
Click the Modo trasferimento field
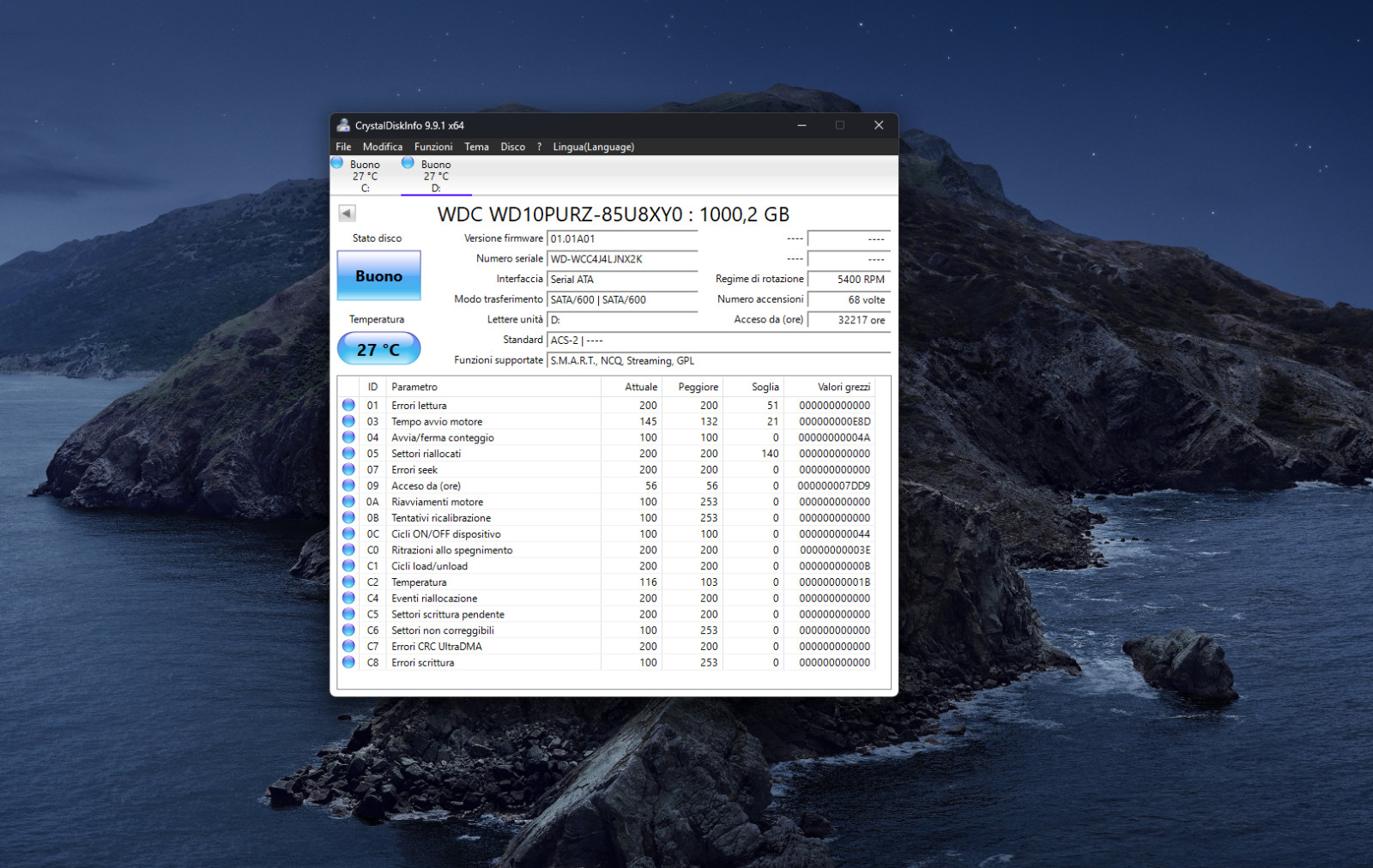pos(622,299)
